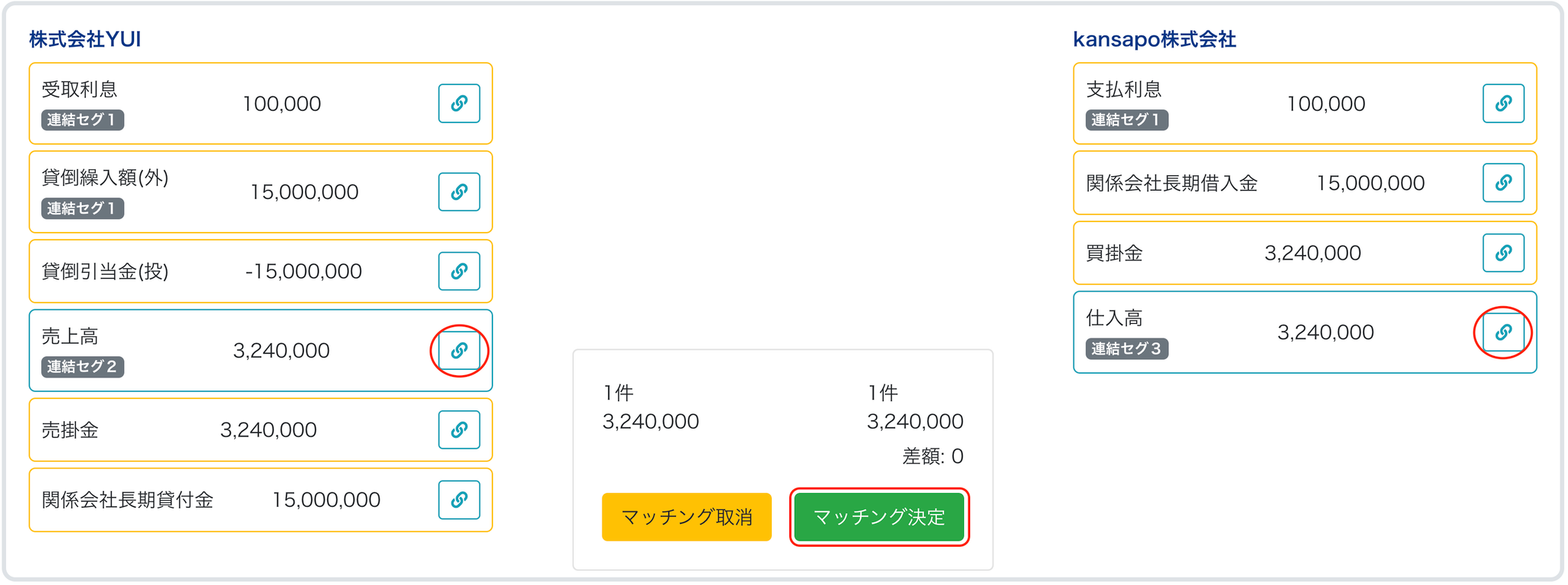Click link icon for 受取利息 row
Screen dimensions: 1568x585
click(x=459, y=103)
